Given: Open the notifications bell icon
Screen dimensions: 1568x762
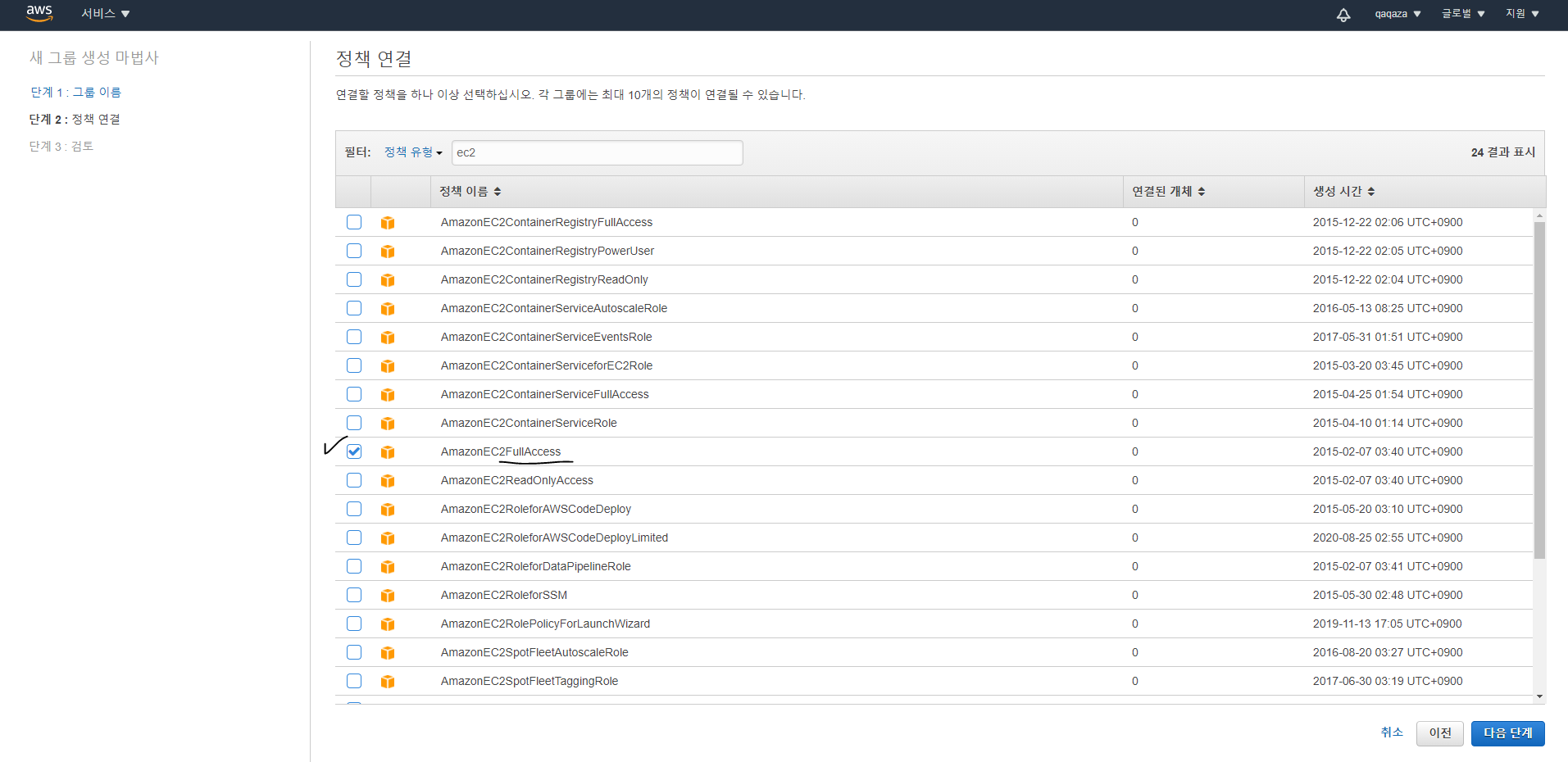Looking at the screenshot, I should coord(1343,15).
